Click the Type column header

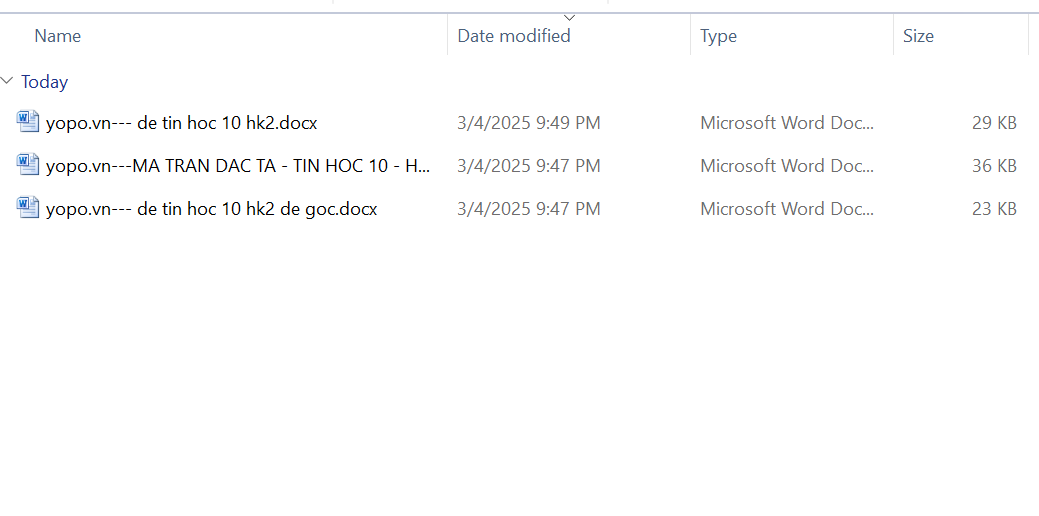(718, 36)
